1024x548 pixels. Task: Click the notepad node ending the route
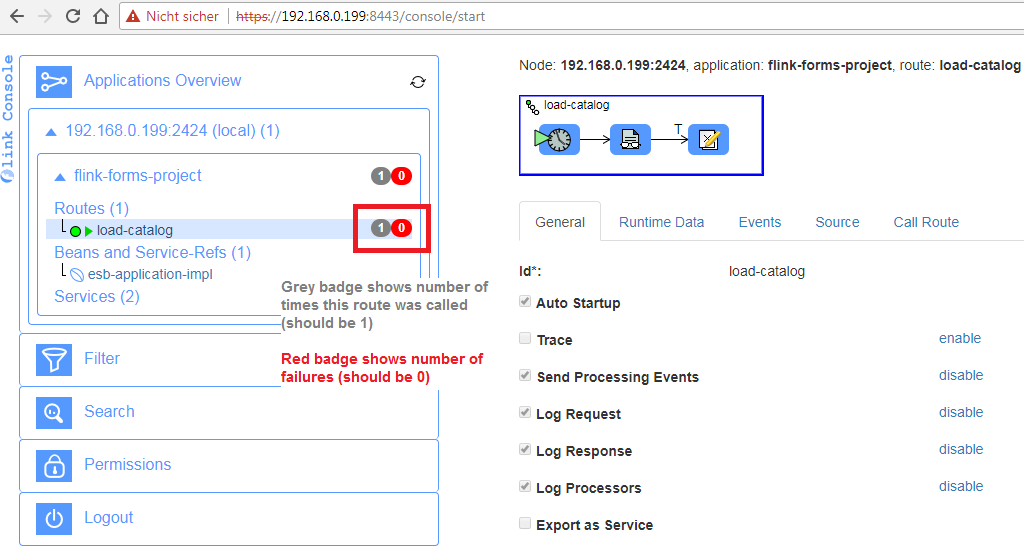708,139
